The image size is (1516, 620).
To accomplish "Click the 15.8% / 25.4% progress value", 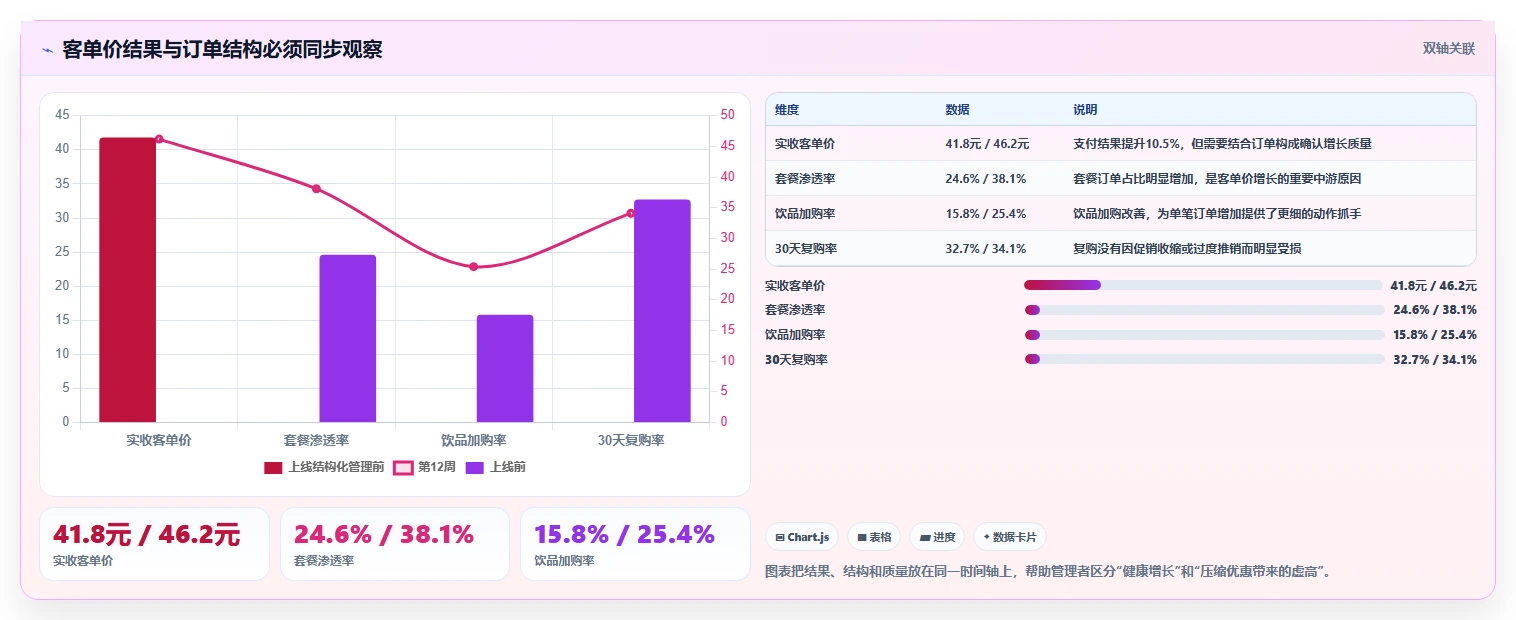I will click(1435, 335).
